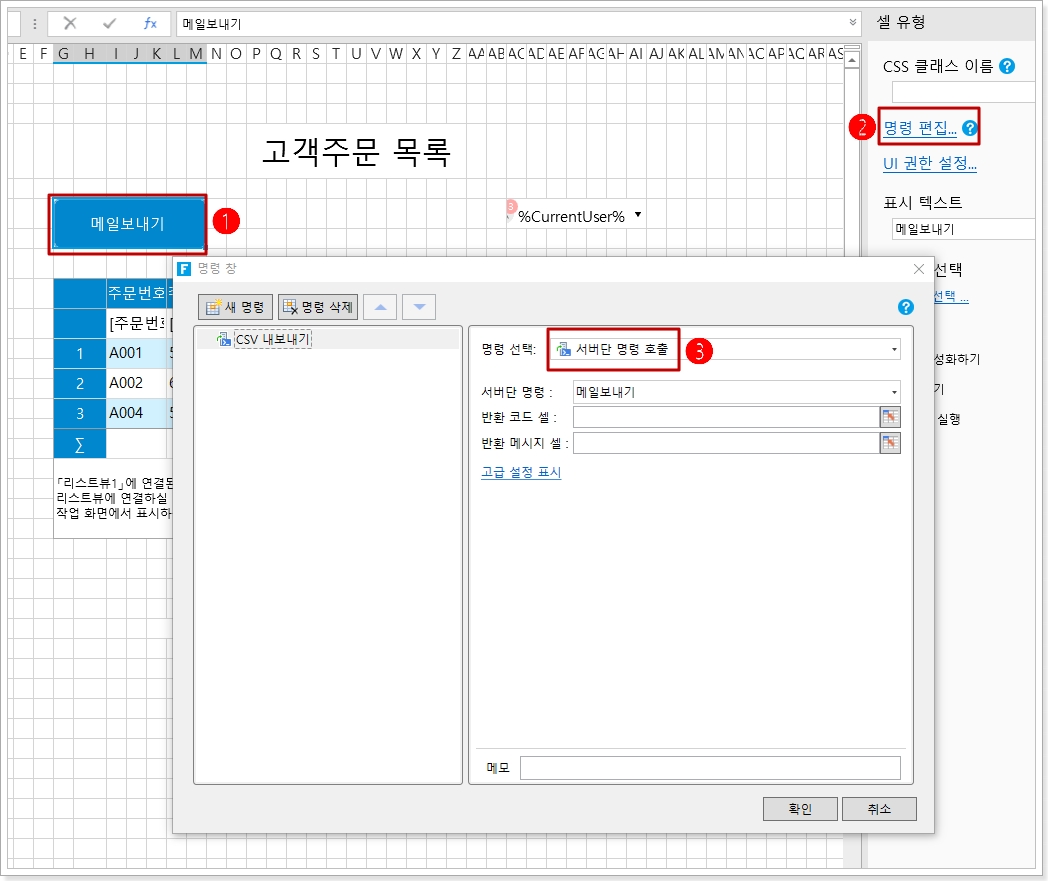The height and width of the screenshot is (881, 1048).
Task: Expand the formula bar with its chevron
Action: pos(853,23)
